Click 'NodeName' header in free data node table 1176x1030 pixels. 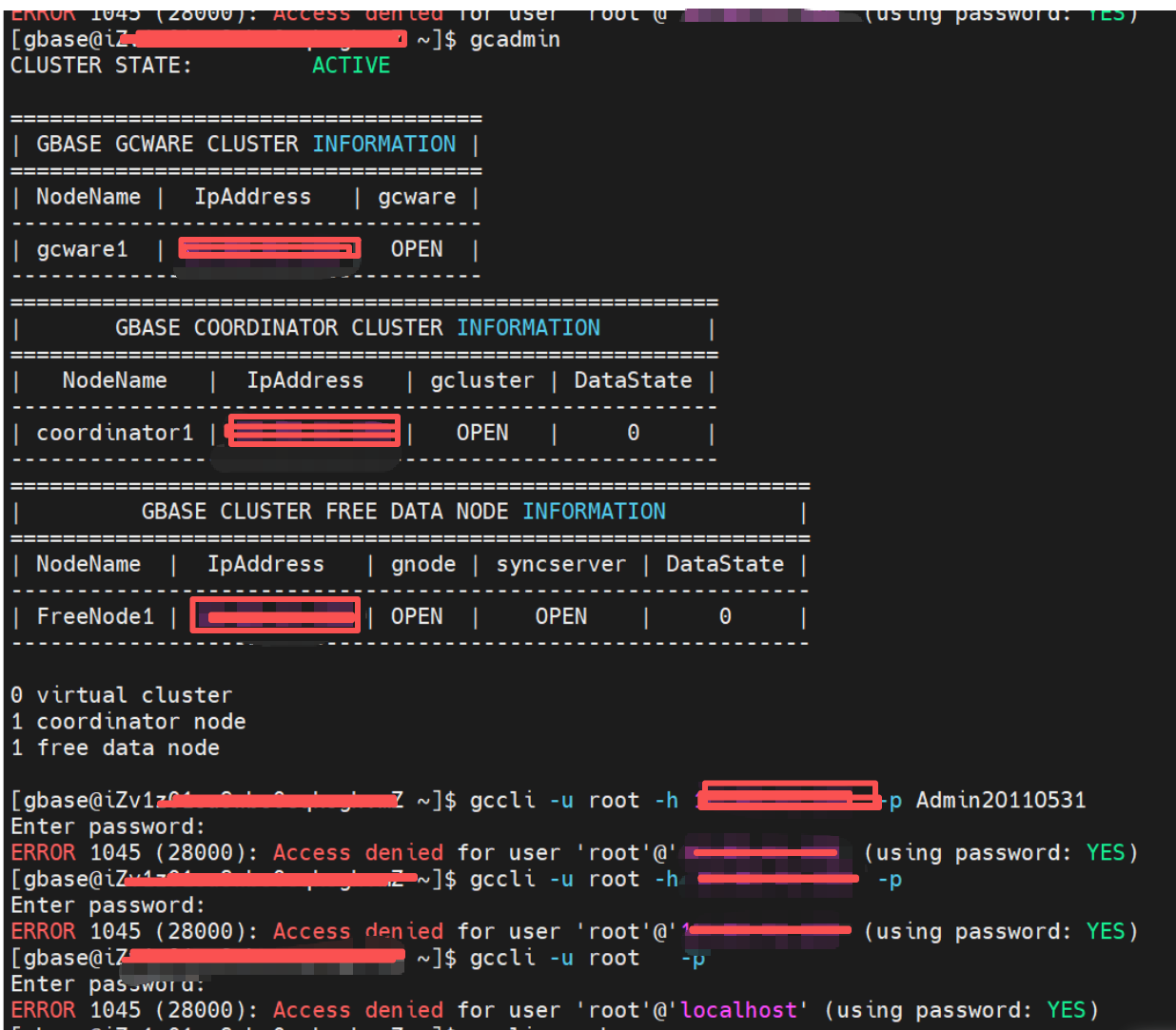(x=88, y=564)
